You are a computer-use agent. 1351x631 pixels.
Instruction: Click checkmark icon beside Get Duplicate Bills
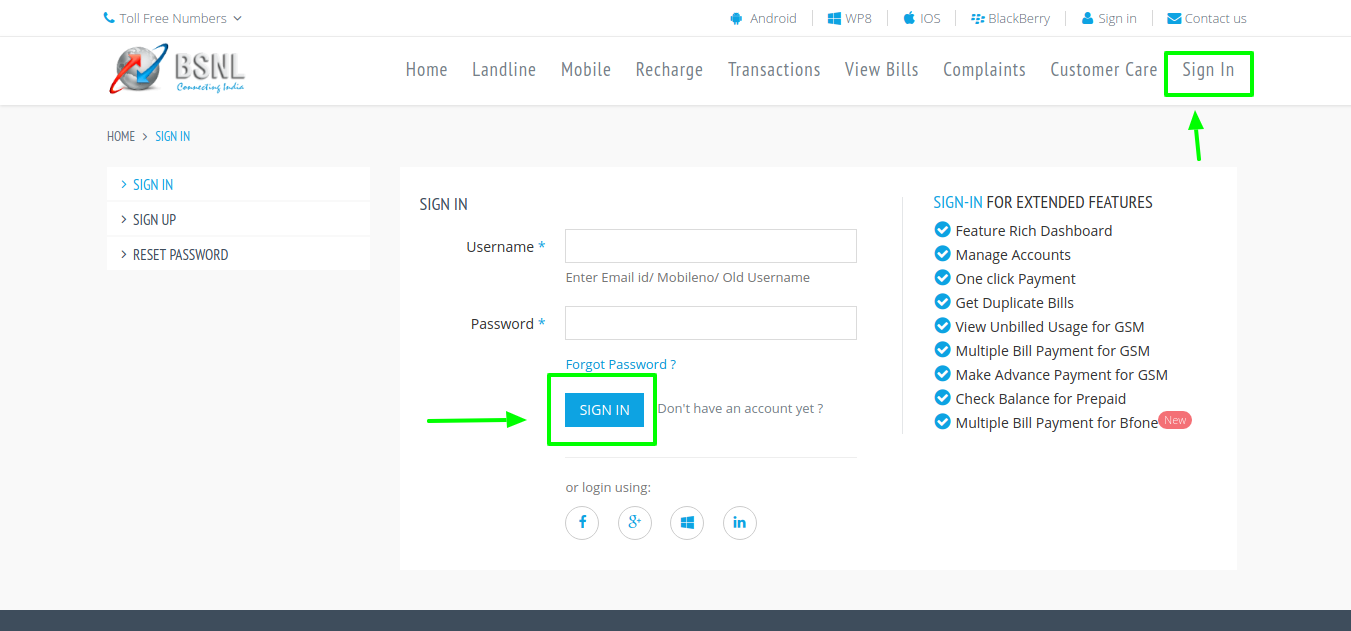point(942,302)
